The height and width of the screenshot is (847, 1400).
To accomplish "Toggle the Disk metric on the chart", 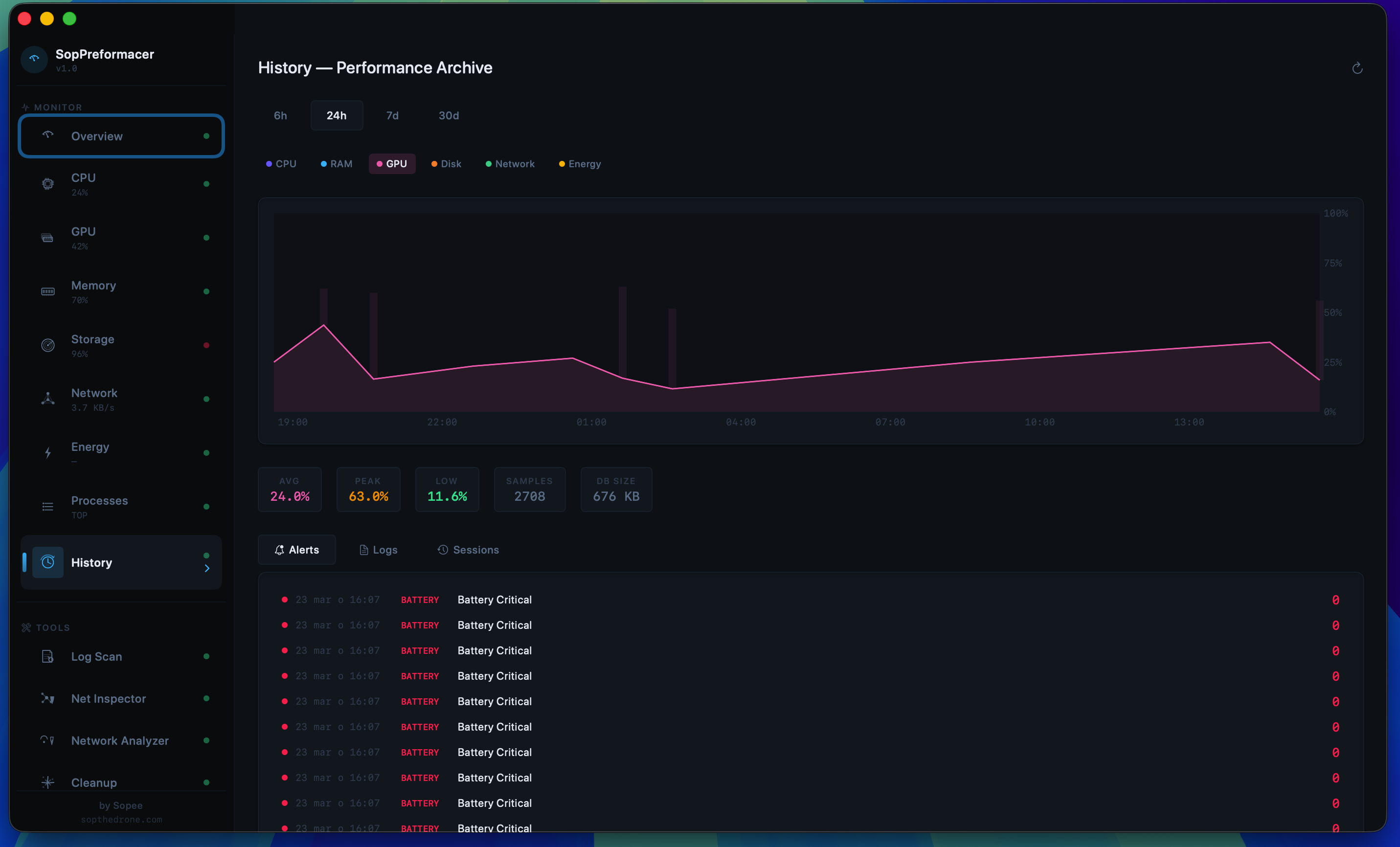I will coord(446,164).
